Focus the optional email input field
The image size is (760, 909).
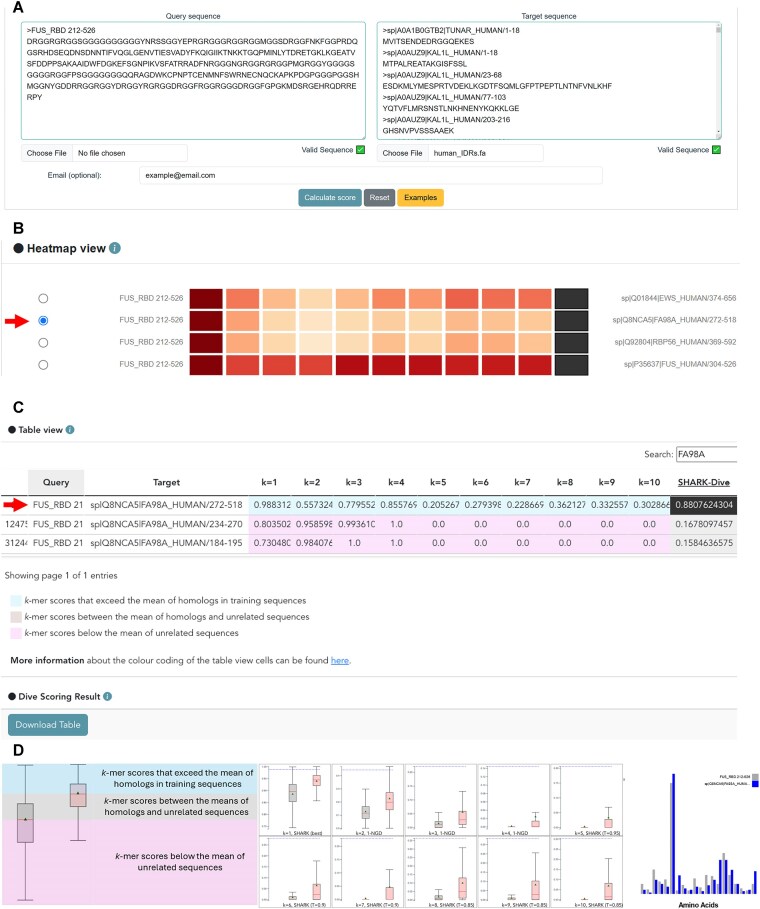[x=370, y=175]
